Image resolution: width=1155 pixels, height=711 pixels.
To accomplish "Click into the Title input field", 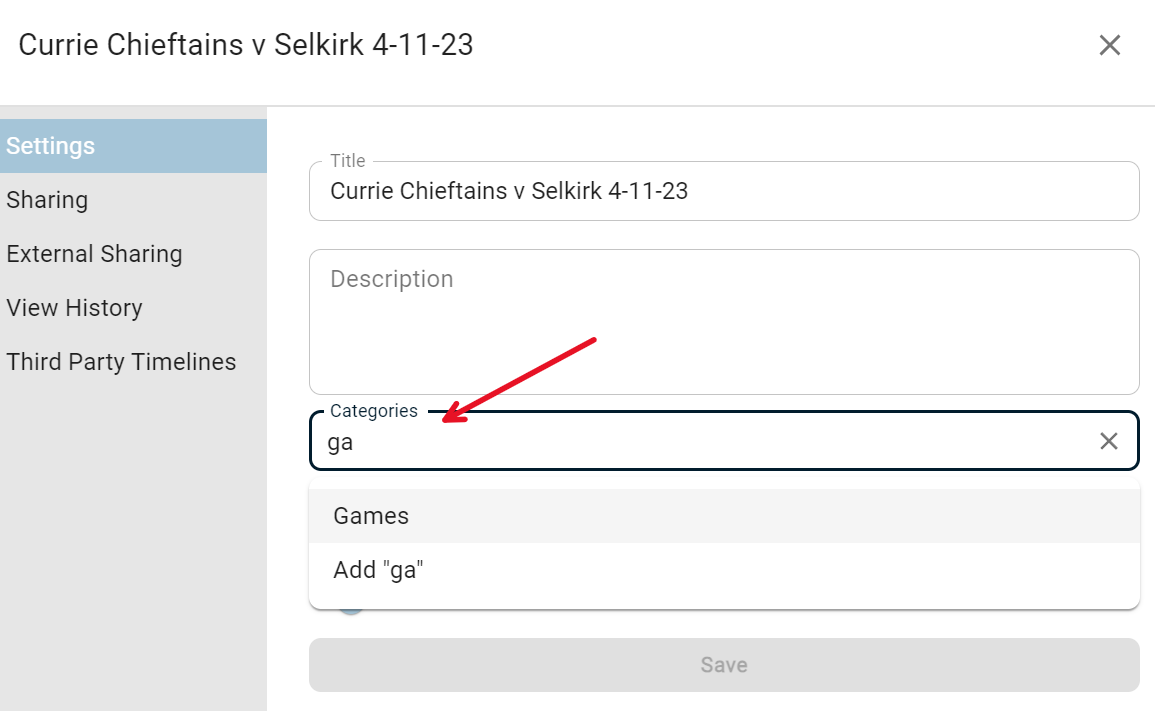I will click(724, 191).
